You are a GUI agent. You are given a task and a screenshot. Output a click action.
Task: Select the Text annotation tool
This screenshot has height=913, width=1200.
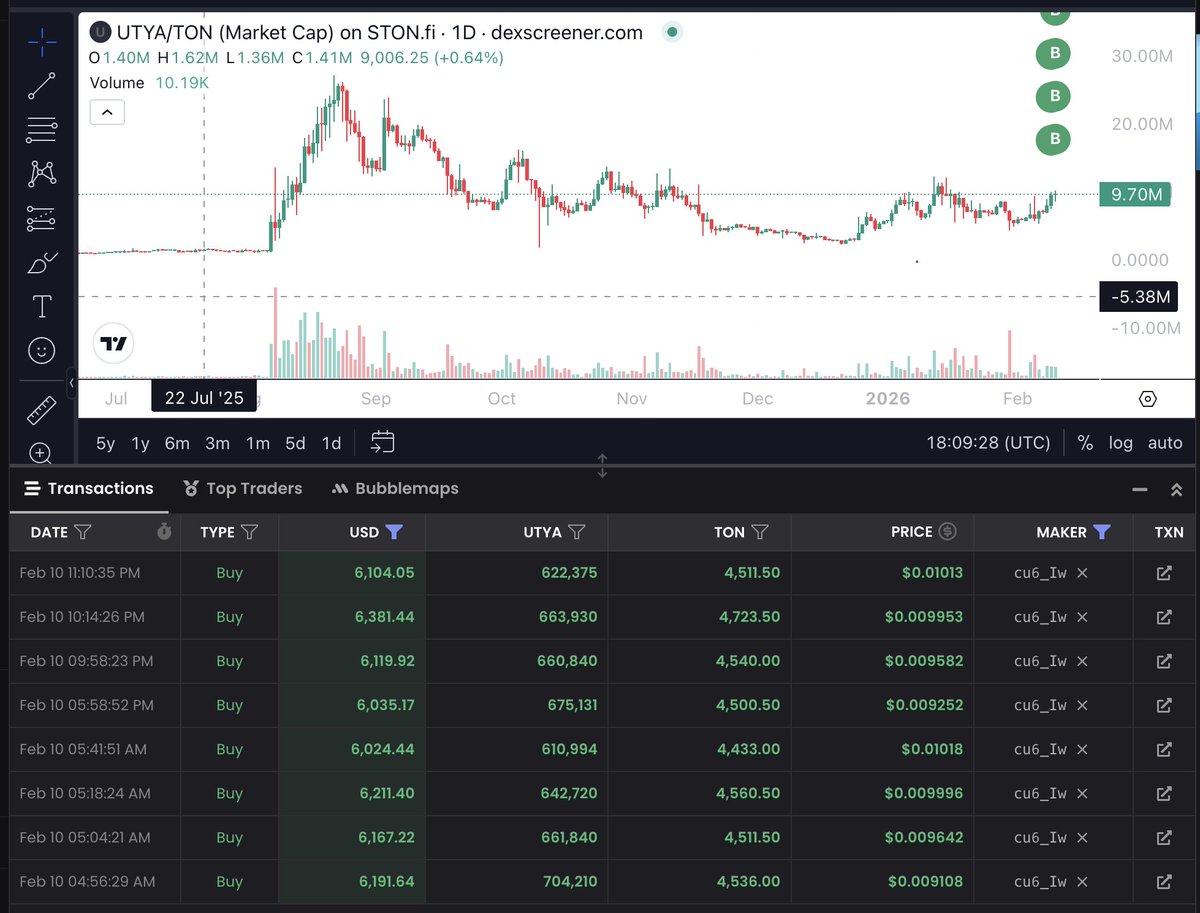tap(41, 306)
